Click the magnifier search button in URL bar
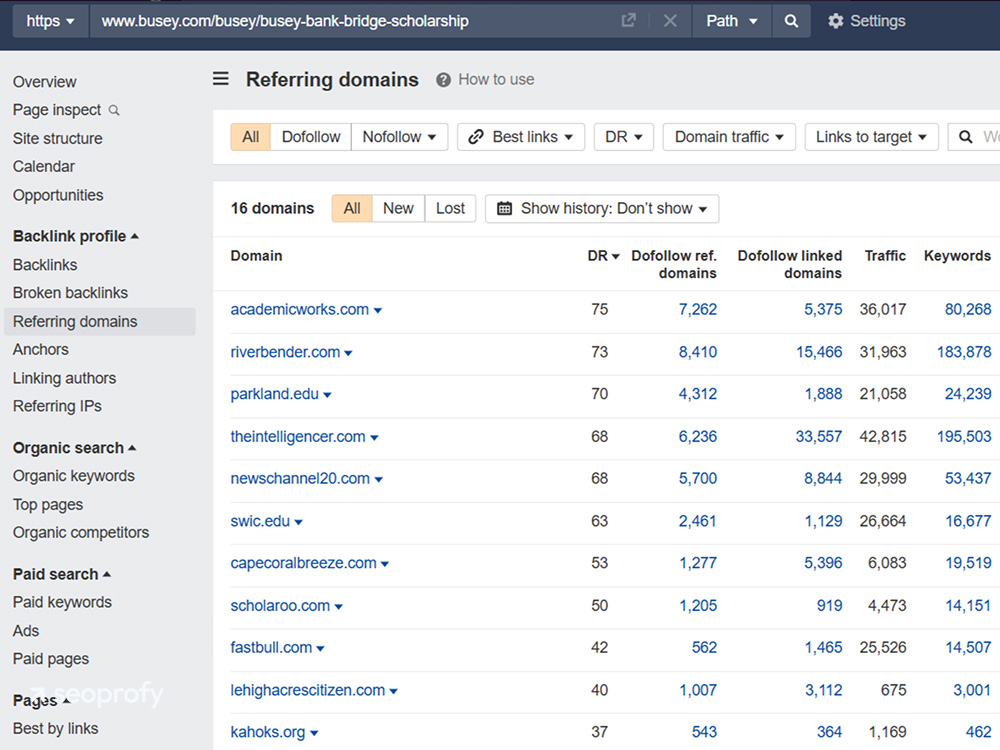 [791, 21]
